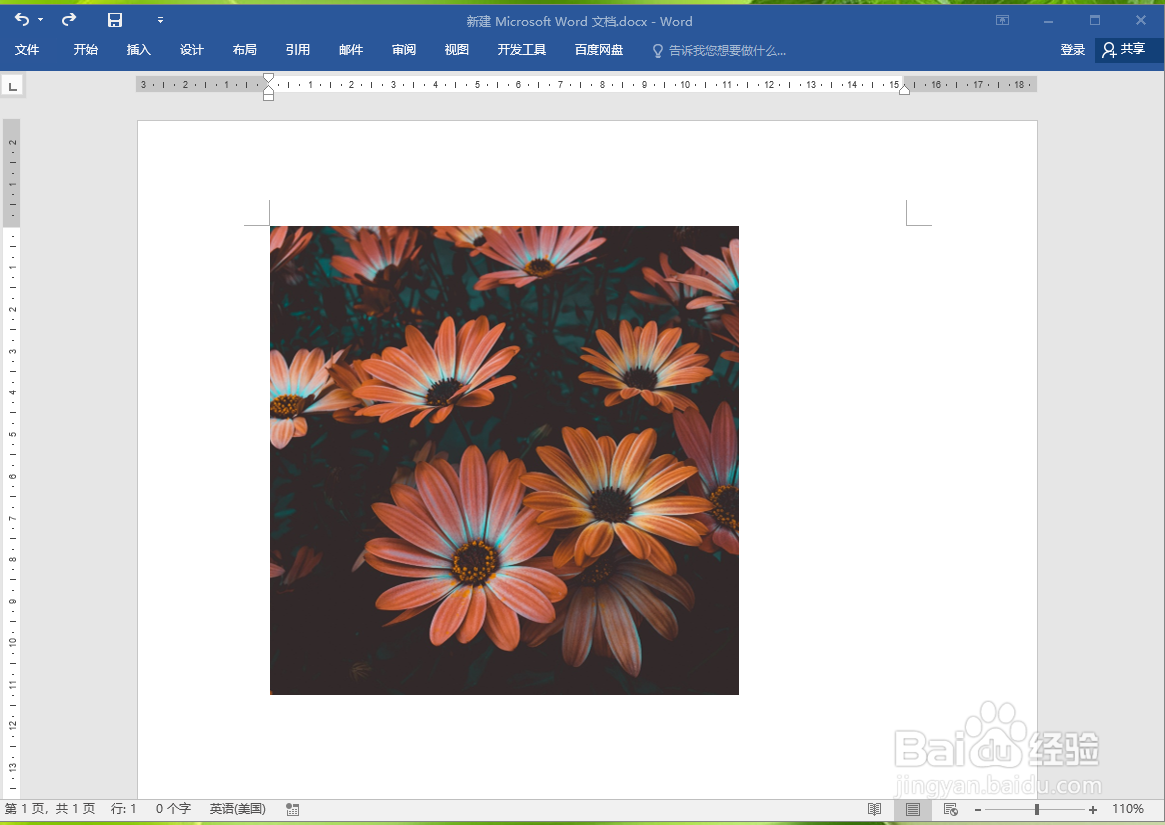Click the Ribbon Display Options icon
1165x825 pixels.
tap(1002, 21)
